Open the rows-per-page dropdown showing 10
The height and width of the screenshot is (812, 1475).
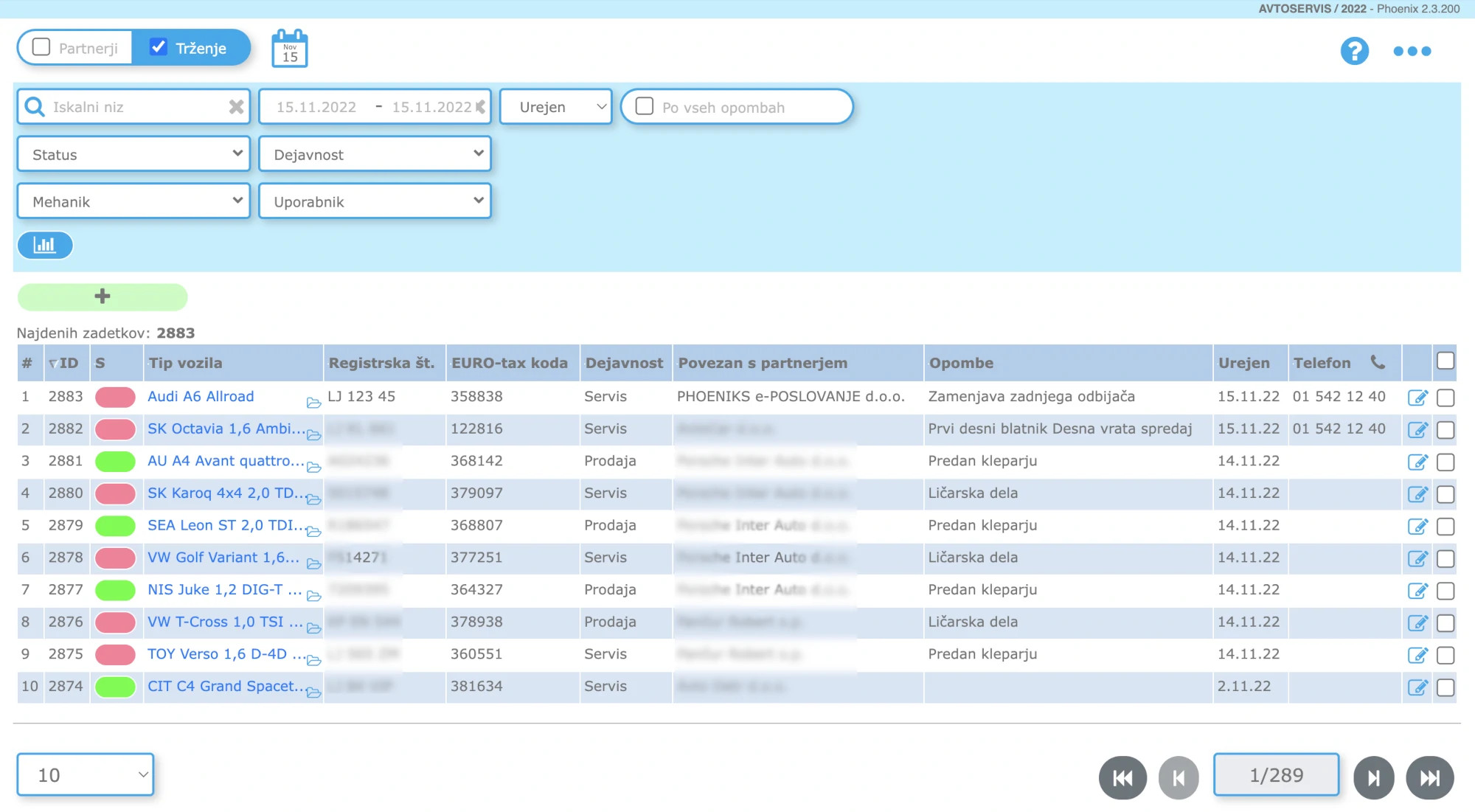86,774
